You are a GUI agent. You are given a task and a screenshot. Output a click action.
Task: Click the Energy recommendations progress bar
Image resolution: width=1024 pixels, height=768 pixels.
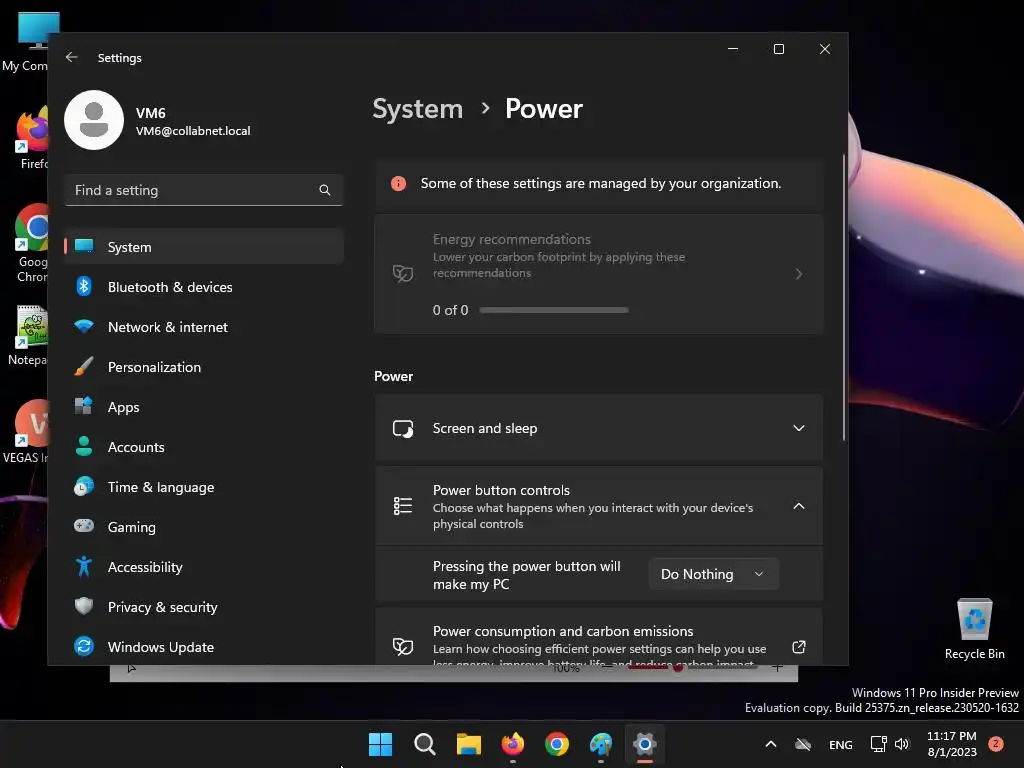coord(554,310)
